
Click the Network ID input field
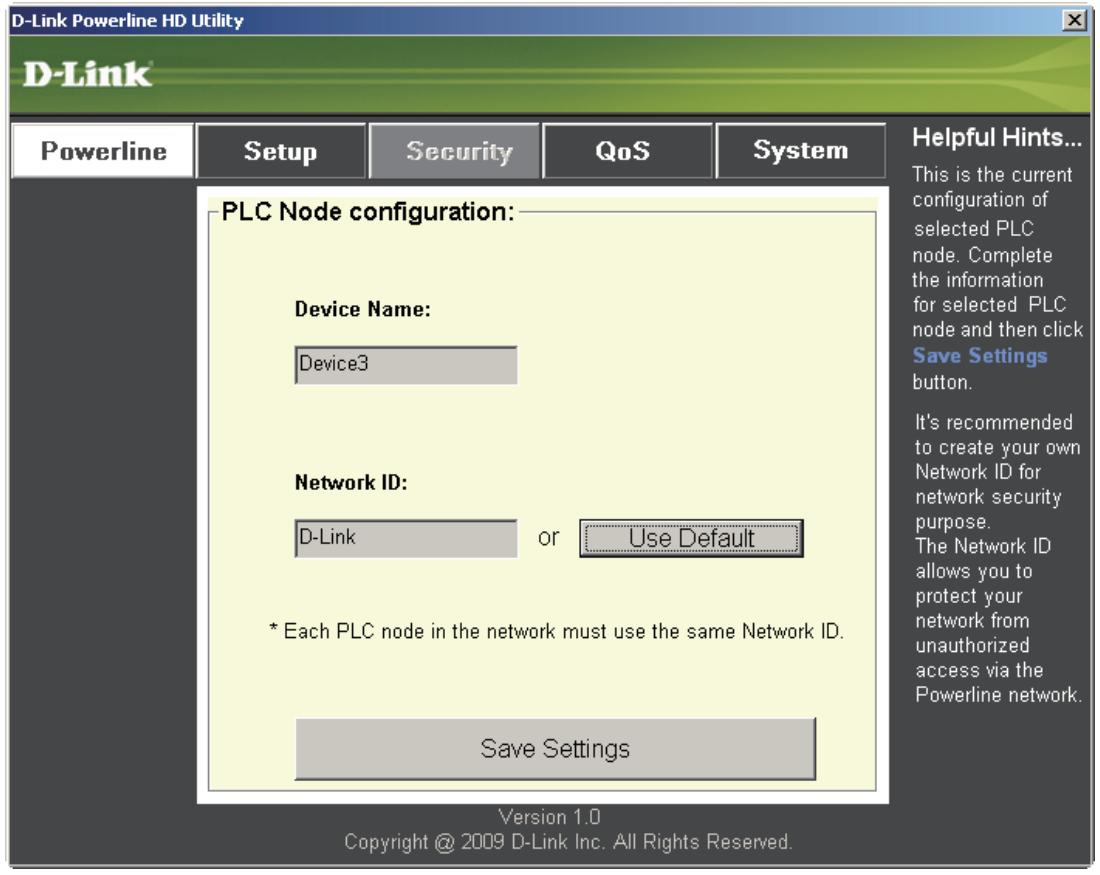coord(406,538)
